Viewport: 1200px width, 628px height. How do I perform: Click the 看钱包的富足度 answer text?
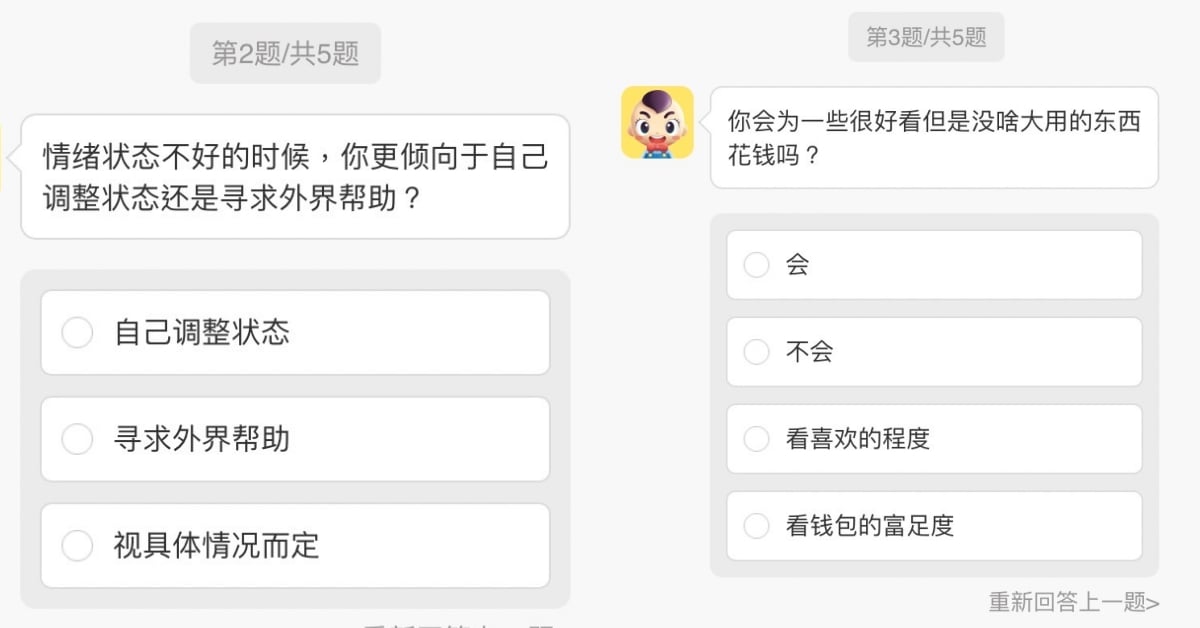pos(869,526)
